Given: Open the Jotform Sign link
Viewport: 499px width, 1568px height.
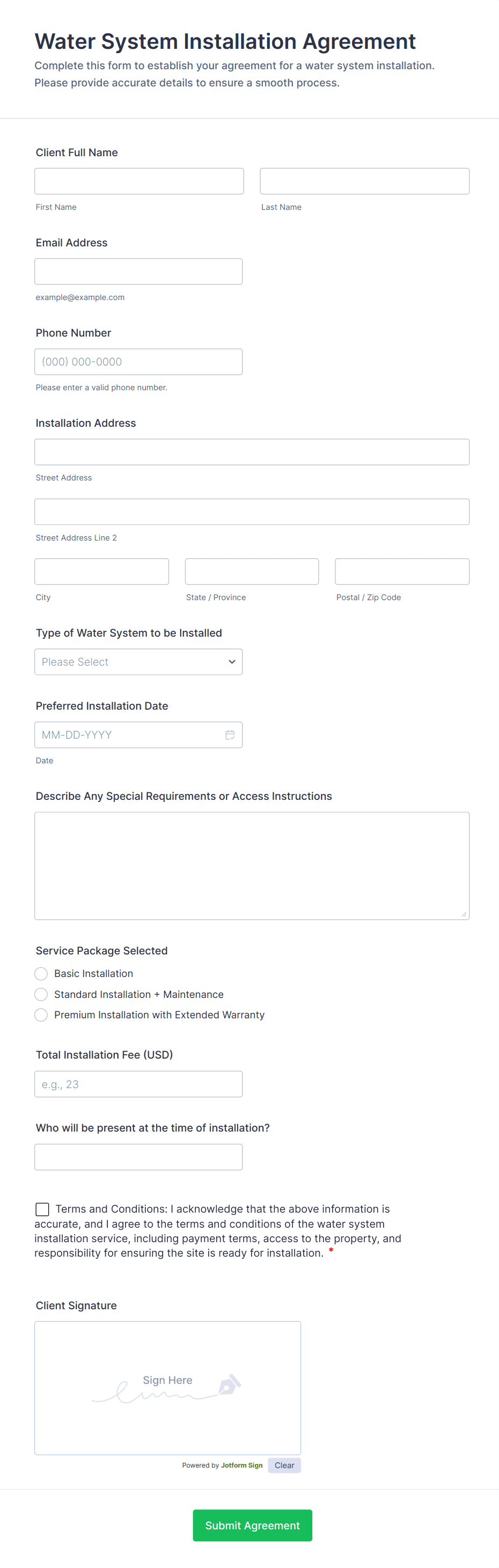Looking at the screenshot, I should click(241, 1465).
